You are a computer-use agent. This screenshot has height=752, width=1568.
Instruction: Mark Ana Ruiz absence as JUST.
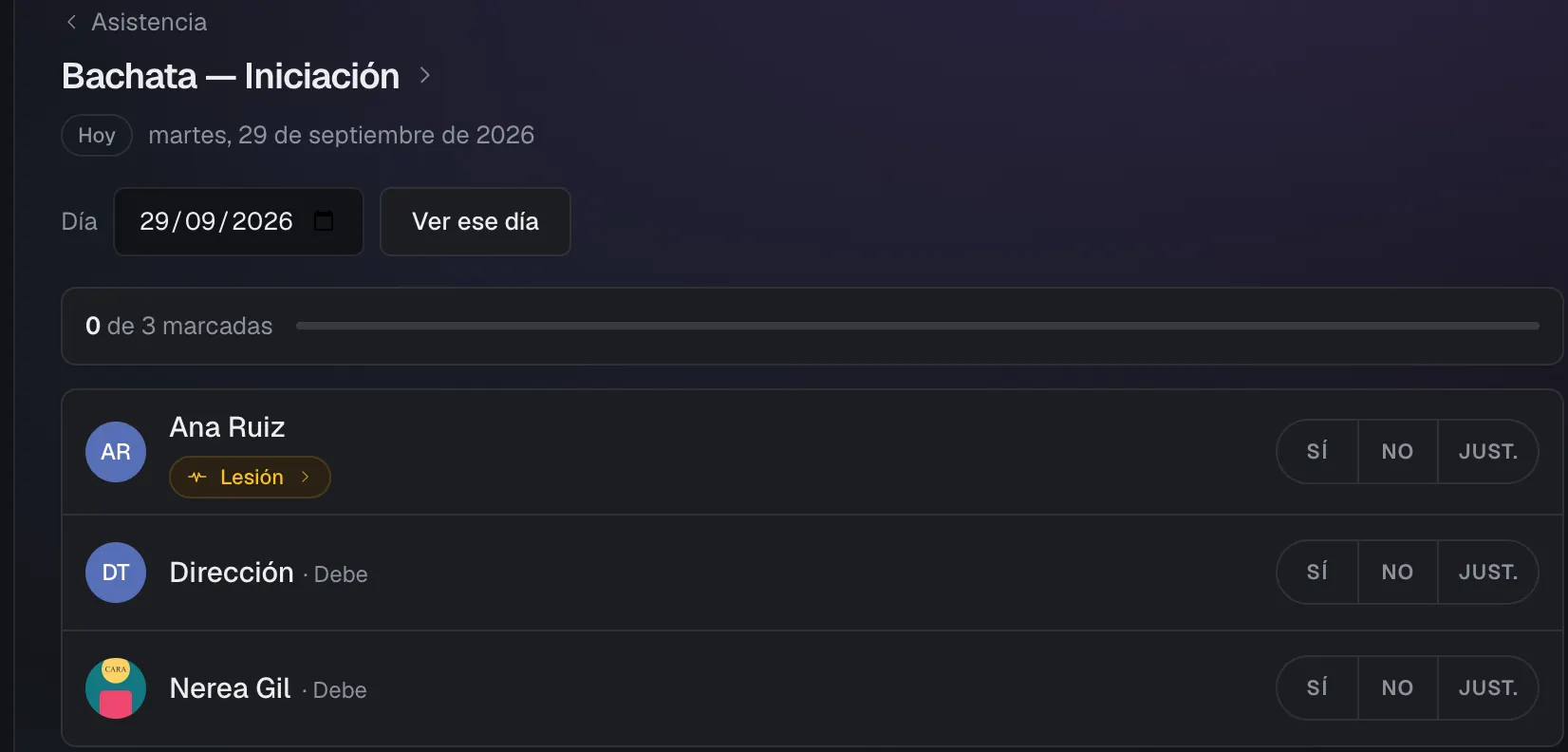pyautogui.click(x=1487, y=452)
